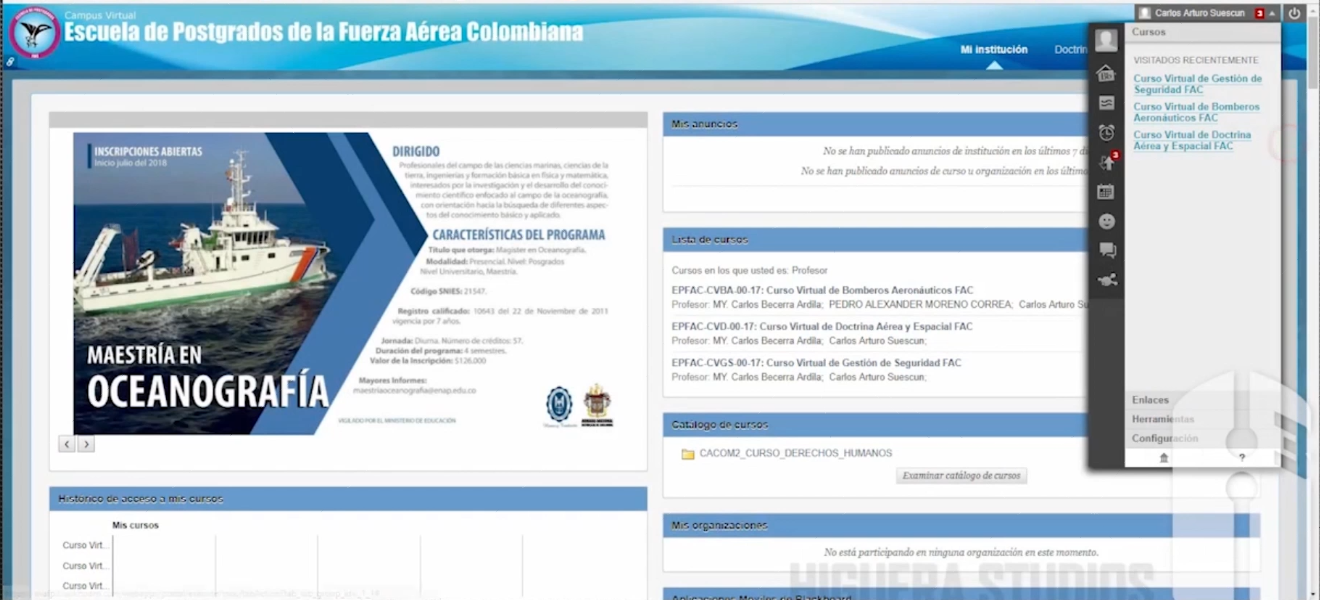Show next banner slide with right arrow

(86, 444)
